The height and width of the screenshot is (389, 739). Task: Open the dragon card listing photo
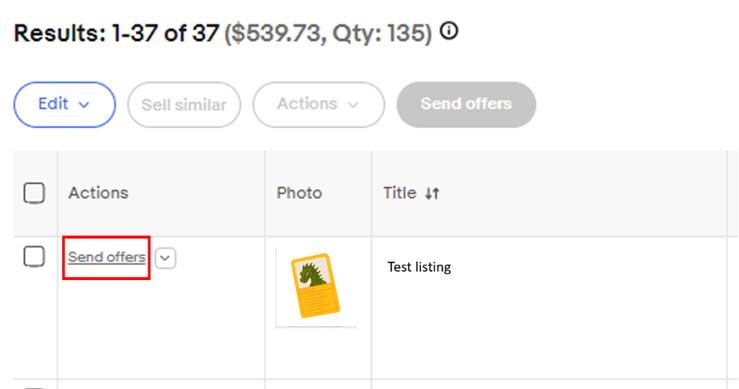316,286
